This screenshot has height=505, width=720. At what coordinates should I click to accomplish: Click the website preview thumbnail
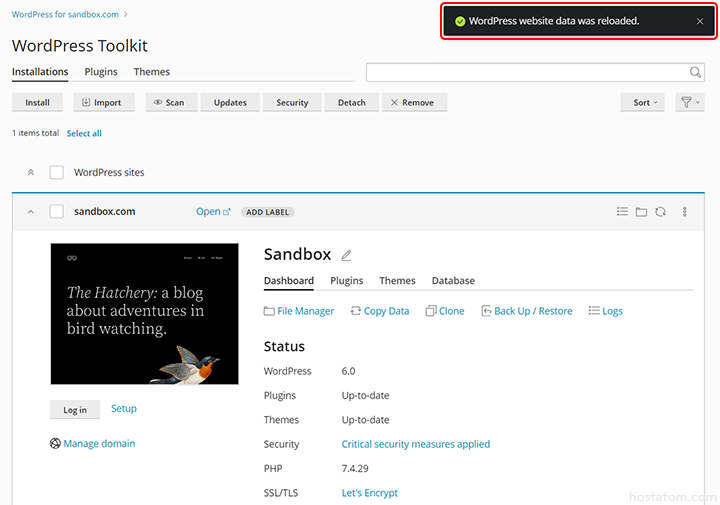tap(145, 314)
